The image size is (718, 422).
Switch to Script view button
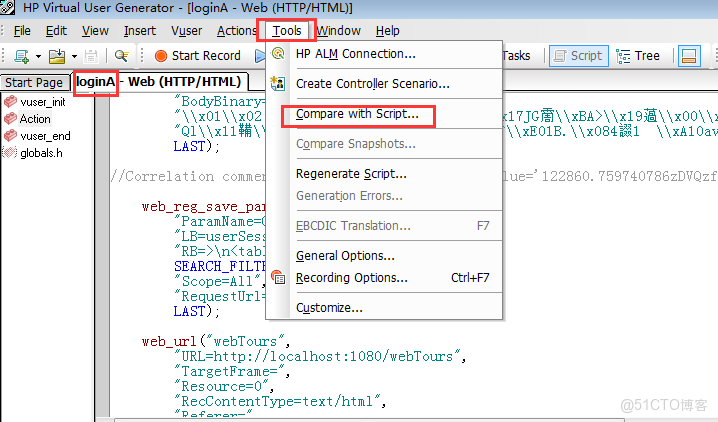[579, 56]
